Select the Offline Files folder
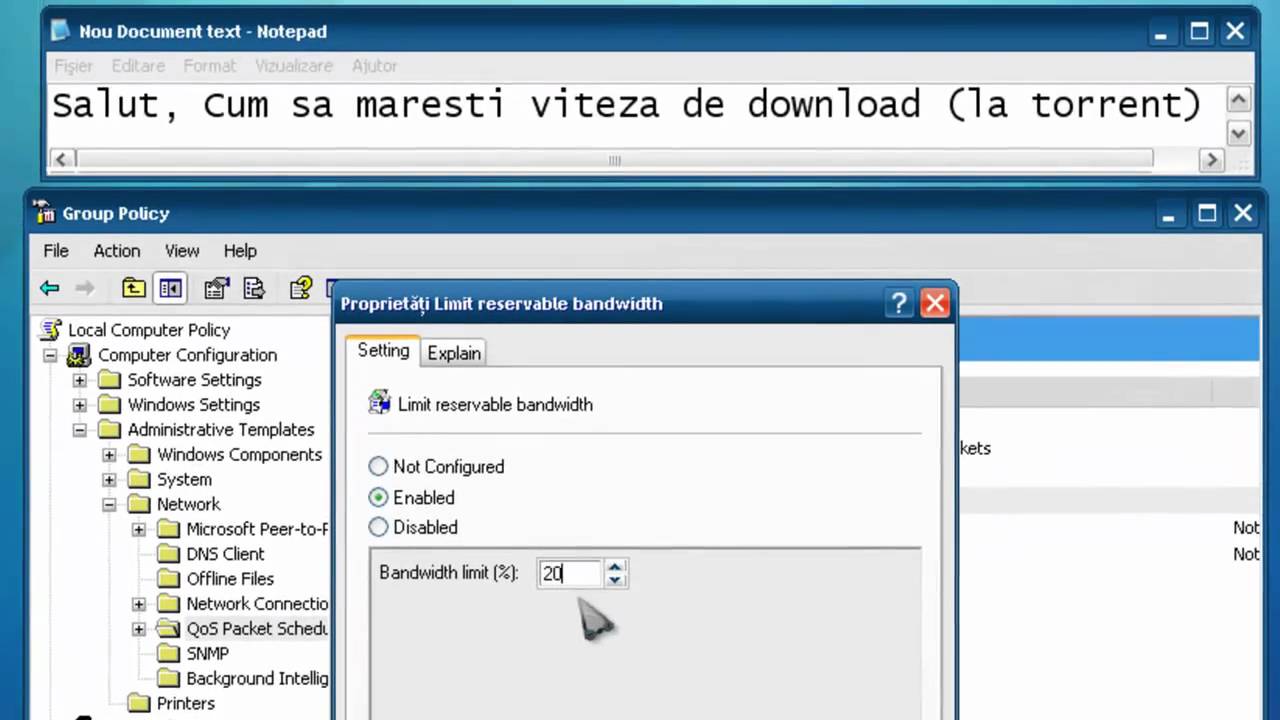 click(230, 579)
